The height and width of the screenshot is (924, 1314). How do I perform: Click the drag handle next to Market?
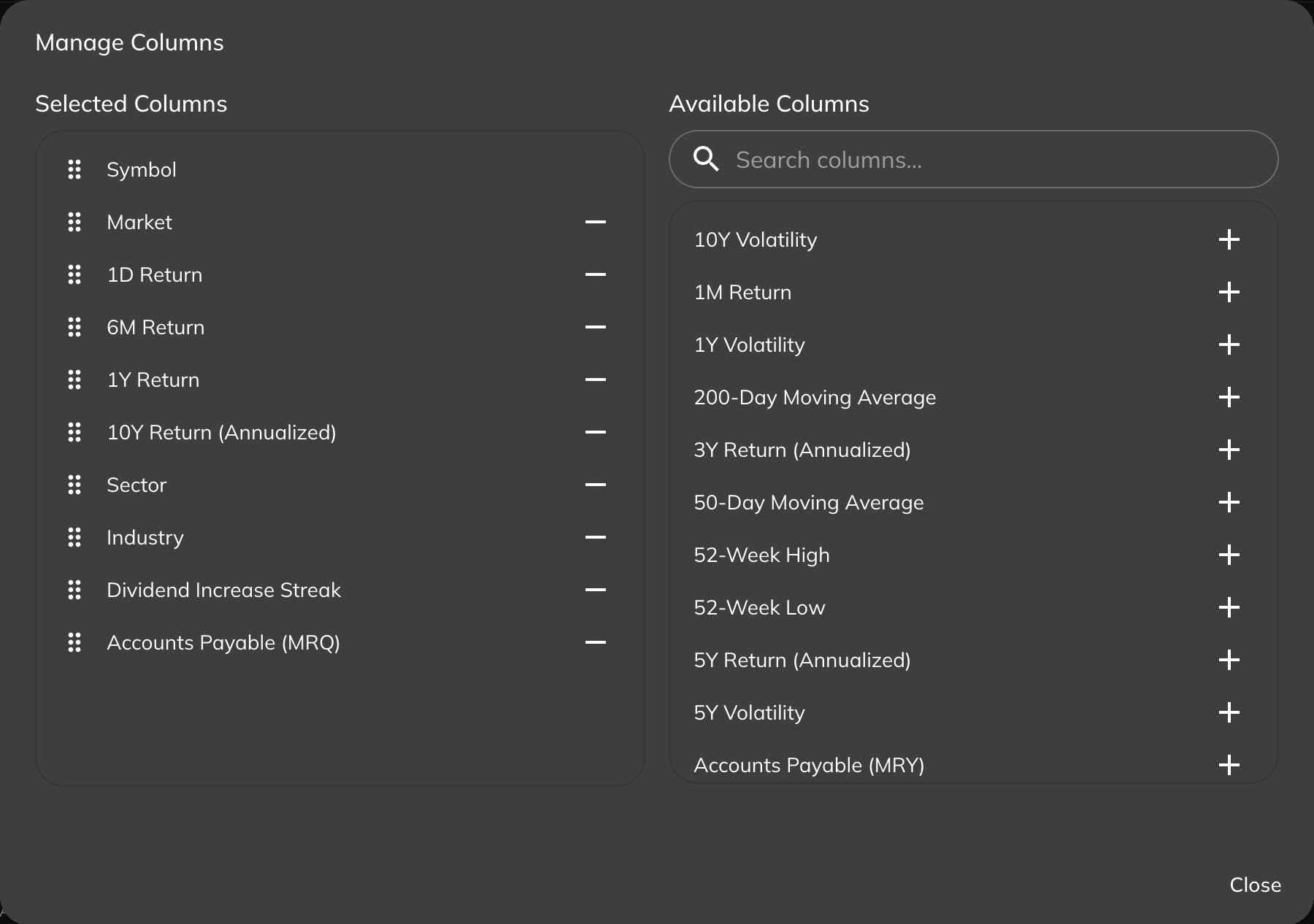tap(74, 223)
